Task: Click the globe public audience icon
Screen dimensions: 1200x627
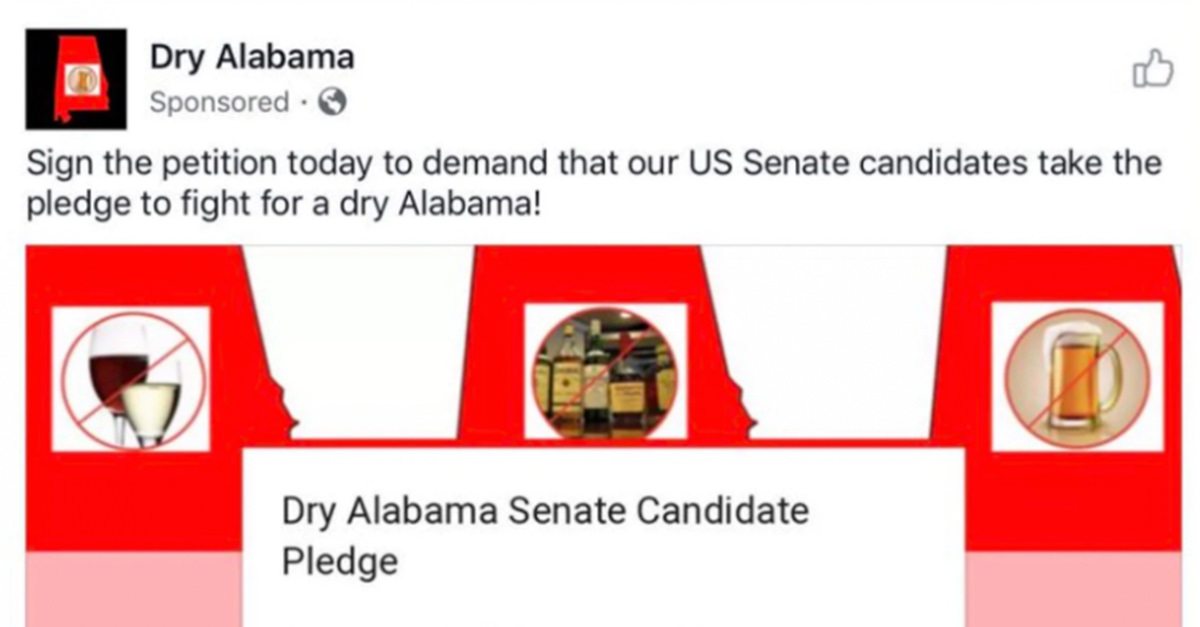Action: coord(332,102)
